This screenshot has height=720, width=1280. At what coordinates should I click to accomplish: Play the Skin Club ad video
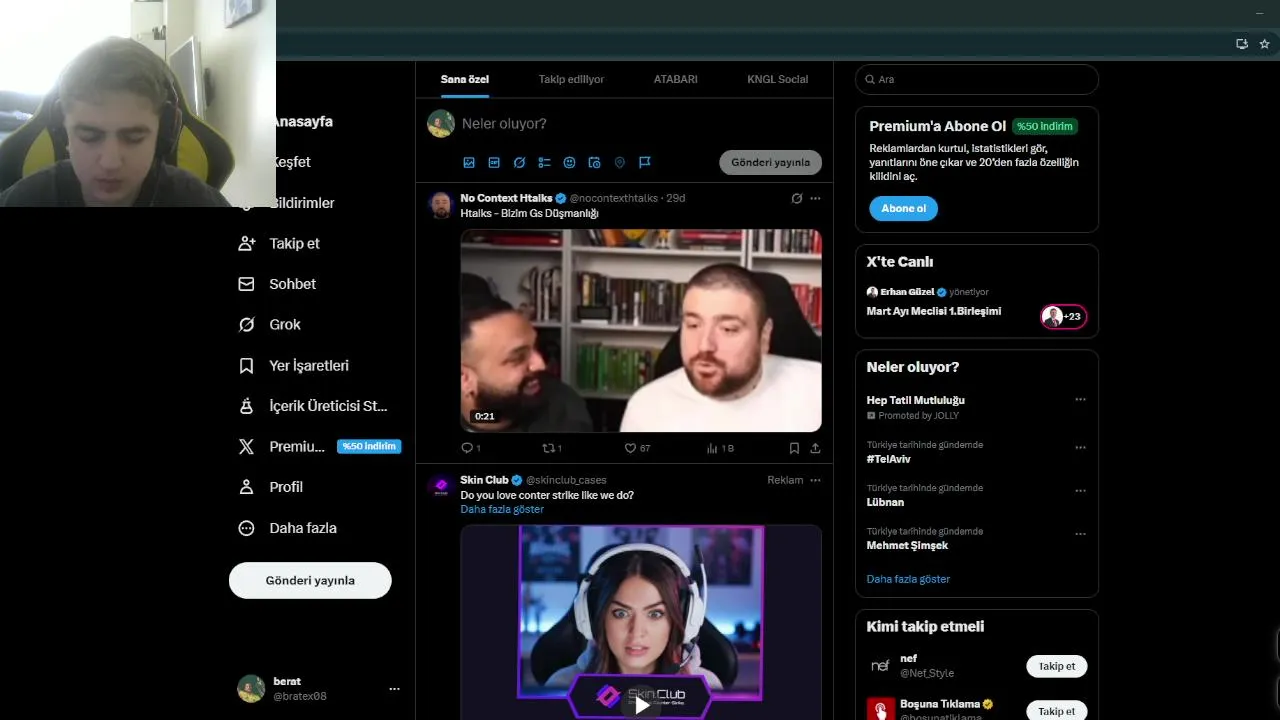pos(641,705)
